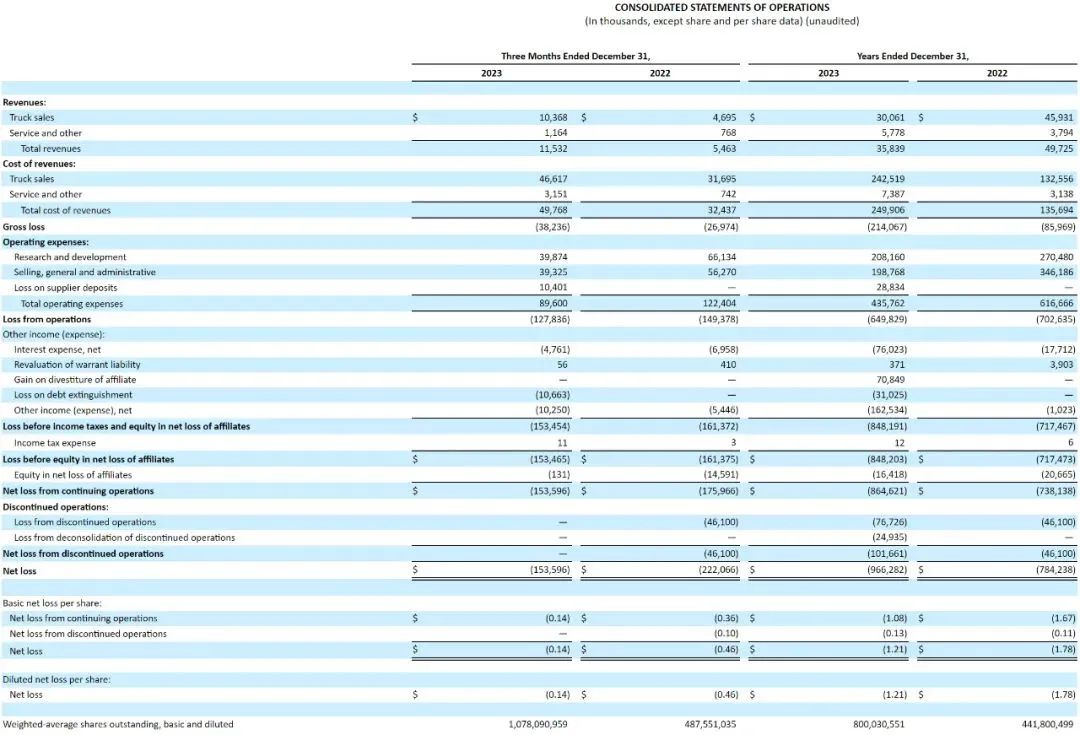This screenshot has height=735, width=1080.
Task: Select the value 70,849 divestiture gain
Action: point(890,380)
